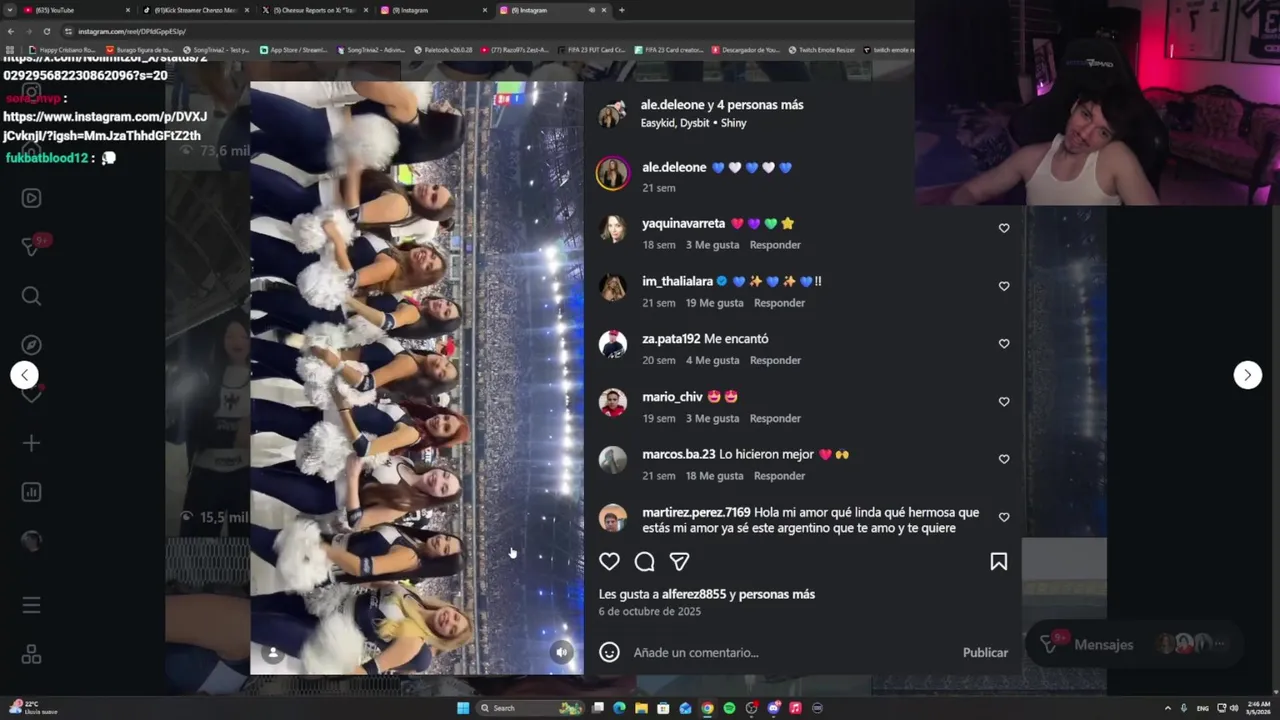This screenshot has height=720, width=1280.
Task: Open '4 personas más' collaborators link
Action: coord(760,105)
